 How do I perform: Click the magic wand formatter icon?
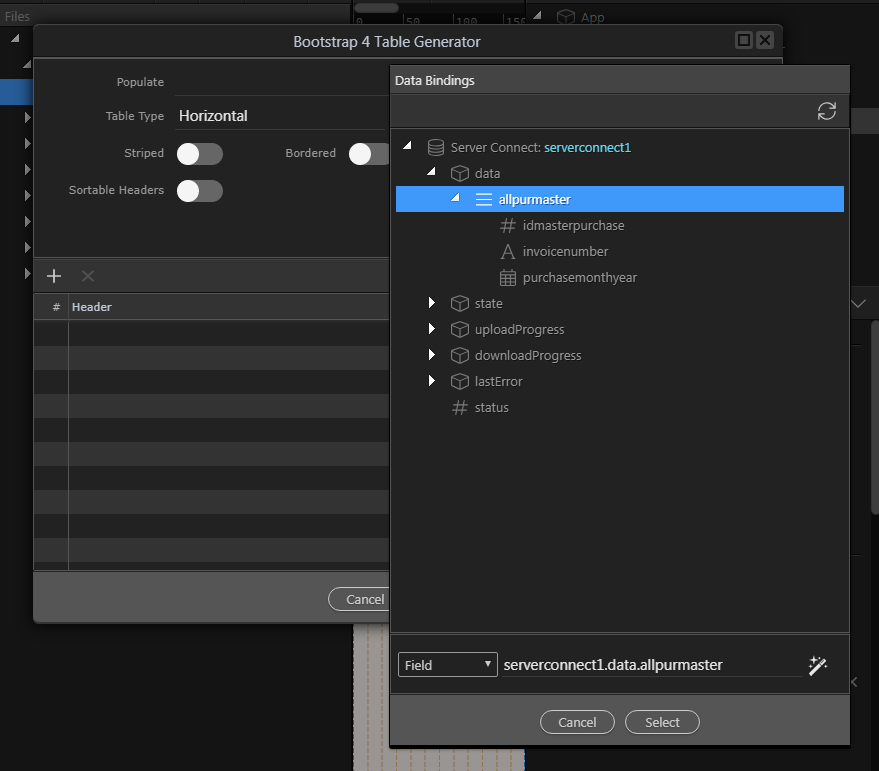[817, 665]
